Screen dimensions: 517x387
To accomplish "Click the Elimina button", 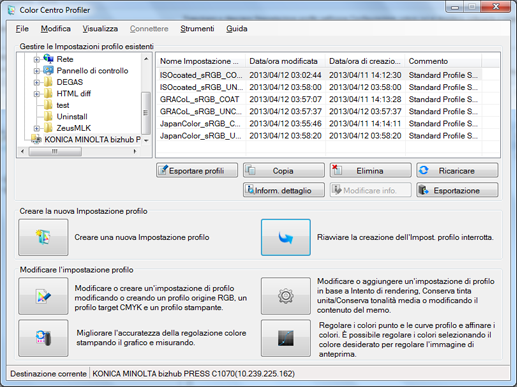I will pyautogui.click(x=370, y=170).
